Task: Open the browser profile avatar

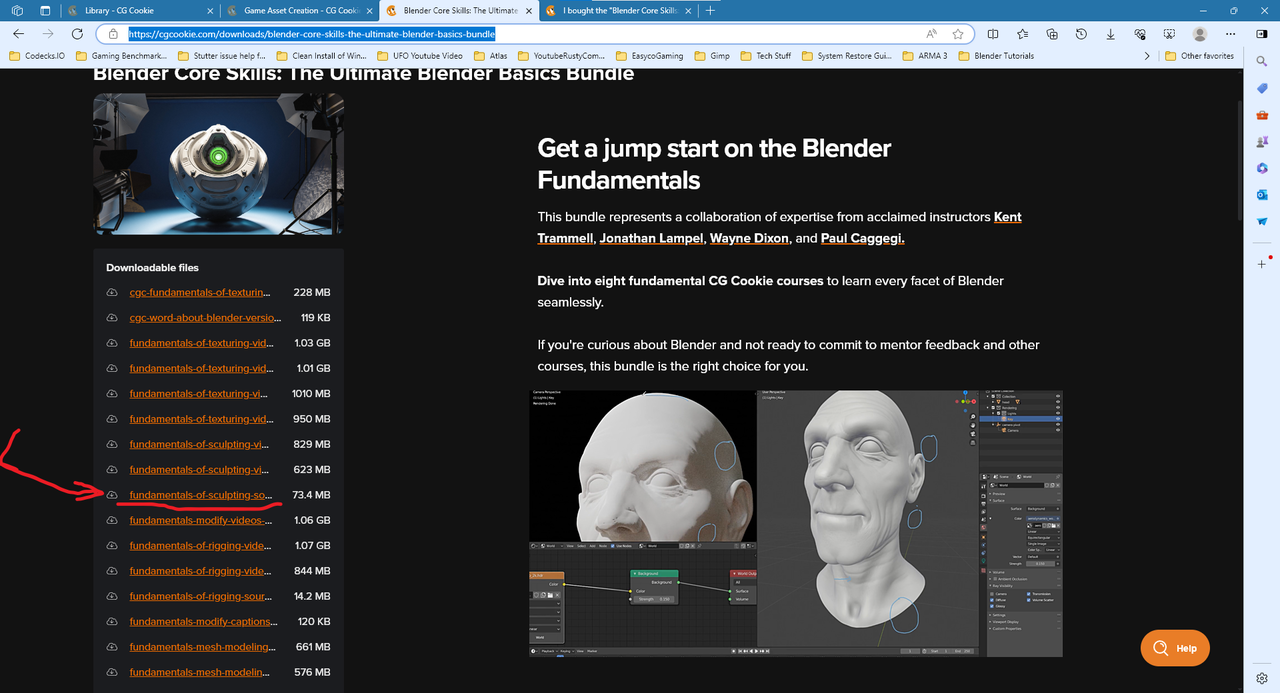Action: pyautogui.click(x=1200, y=33)
